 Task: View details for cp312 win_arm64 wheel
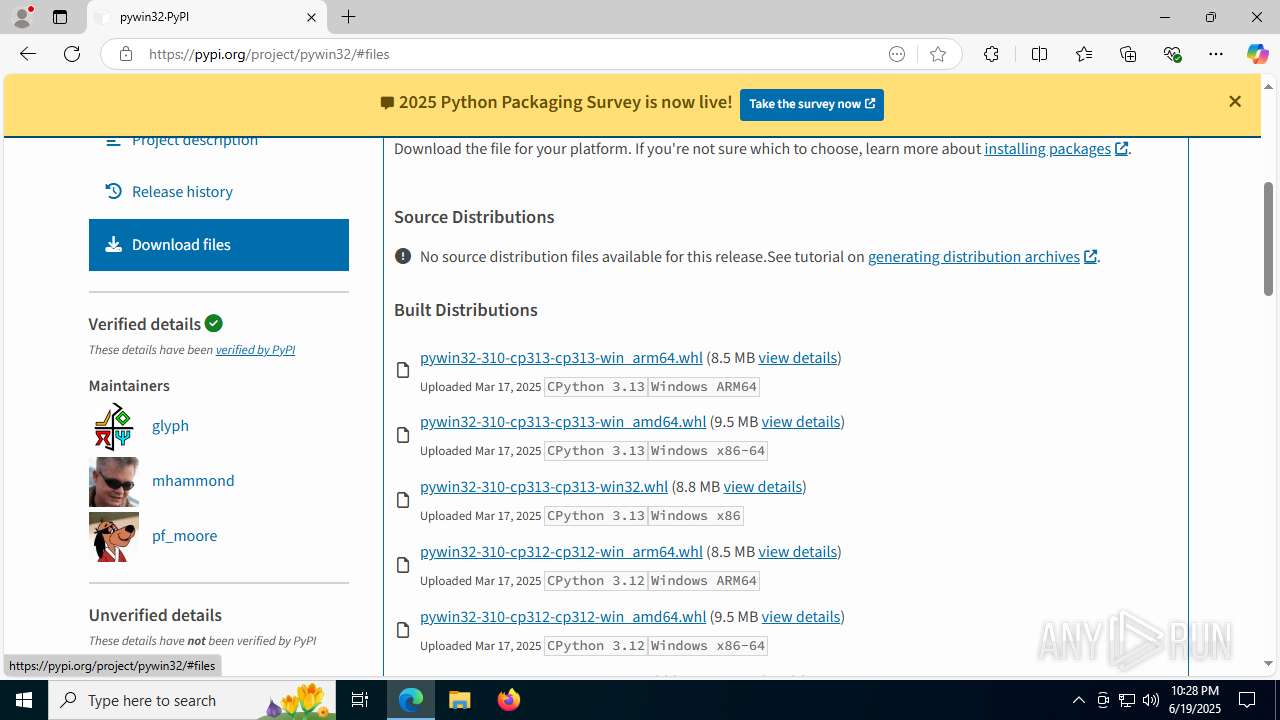[x=797, y=551]
